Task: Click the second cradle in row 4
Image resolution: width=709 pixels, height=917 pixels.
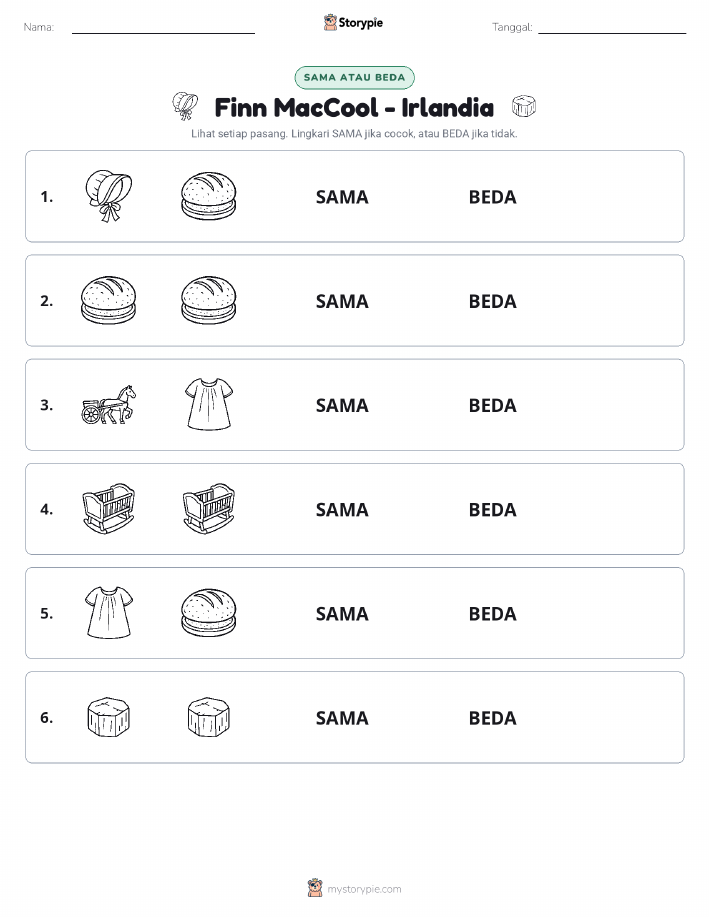Action: pyautogui.click(x=209, y=508)
